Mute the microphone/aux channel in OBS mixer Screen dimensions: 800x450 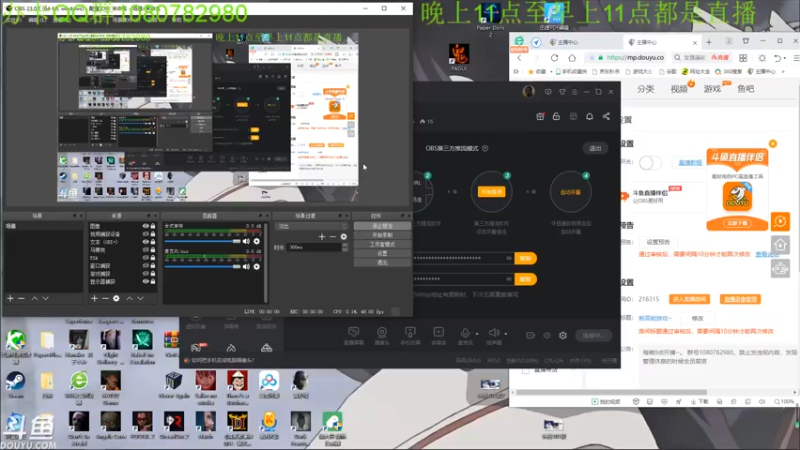click(x=246, y=266)
